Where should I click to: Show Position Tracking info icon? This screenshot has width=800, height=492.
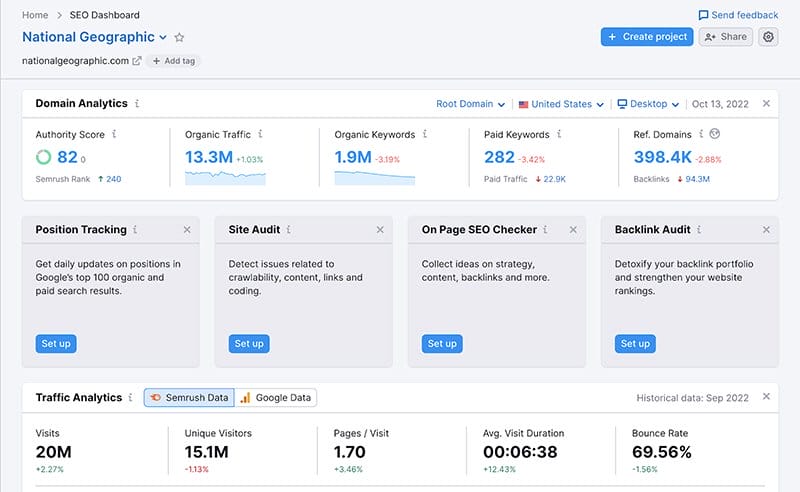pyautogui.click(x=135, y=230)
